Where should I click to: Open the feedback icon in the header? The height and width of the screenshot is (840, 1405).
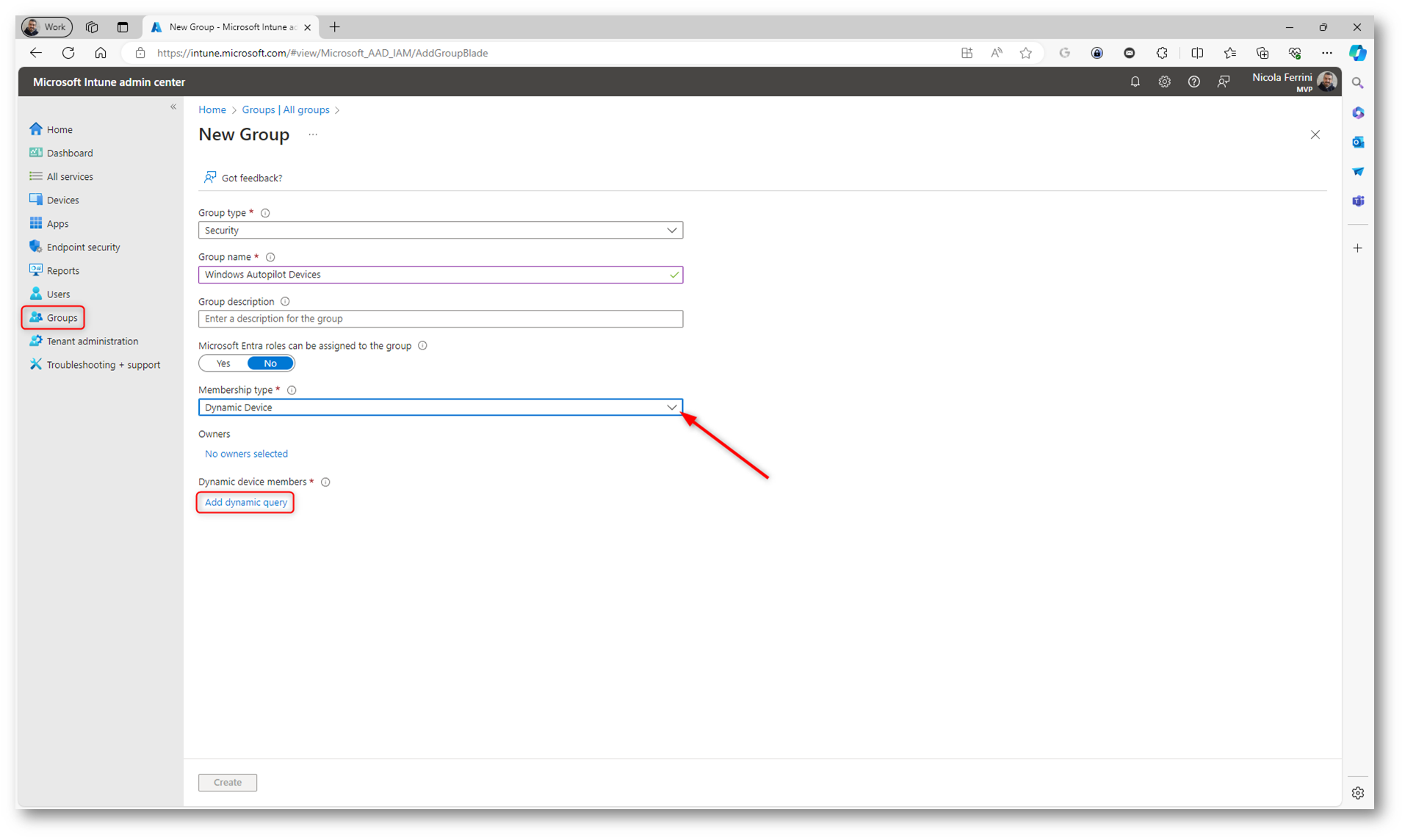(x=1223, y=82)
